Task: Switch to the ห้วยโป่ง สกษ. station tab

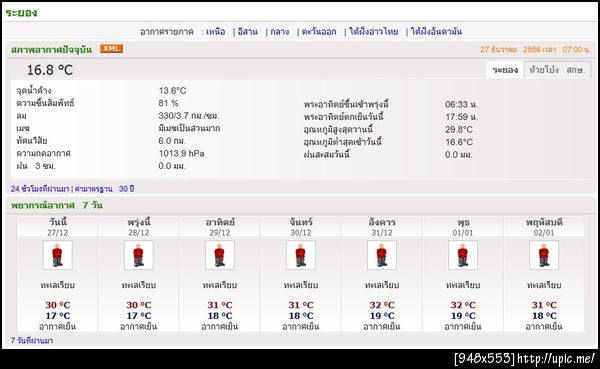Action: coord(557,70)
